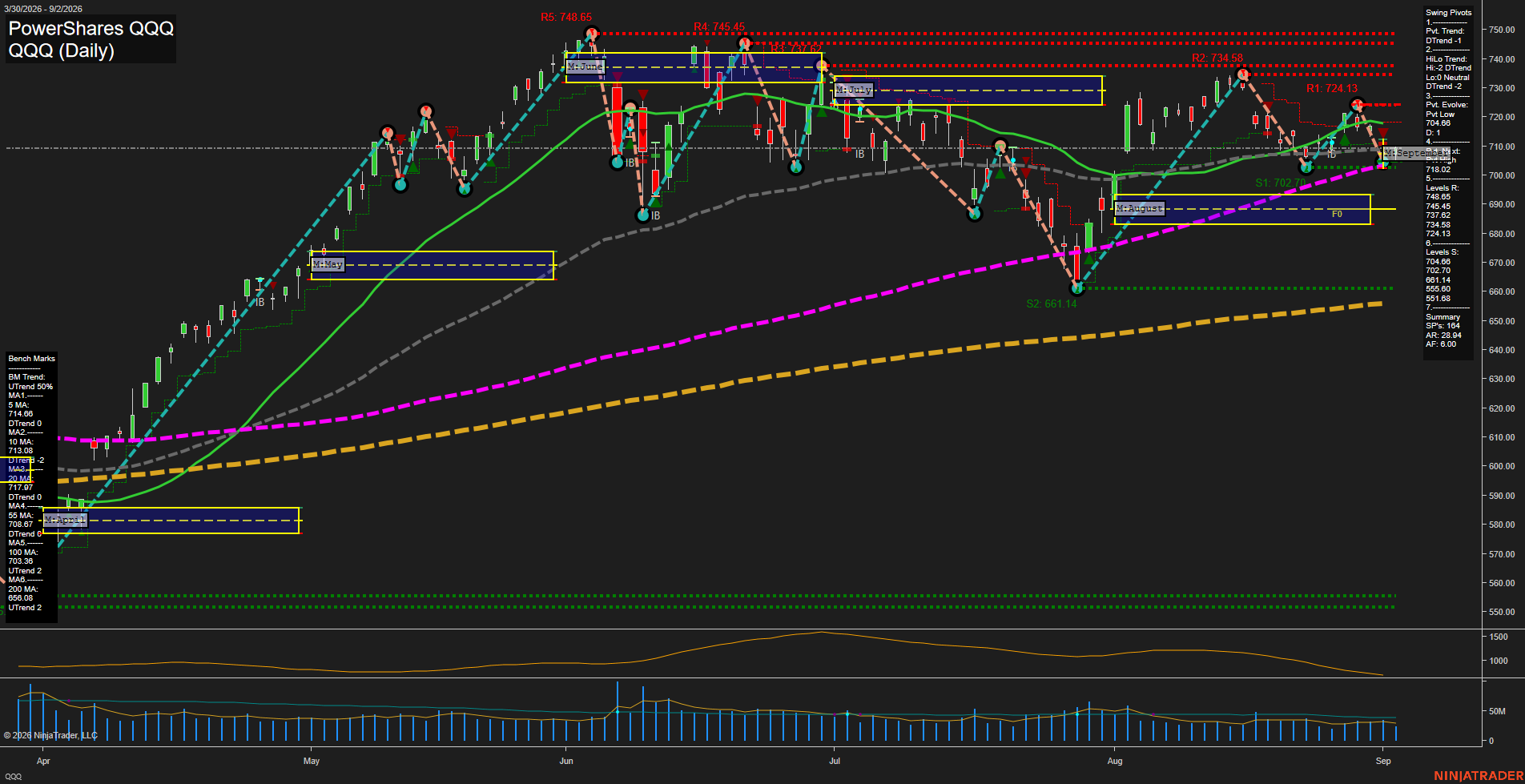Click the Apr label on time axis
This screenshot has height=784, width=1525.
point(43,762)
